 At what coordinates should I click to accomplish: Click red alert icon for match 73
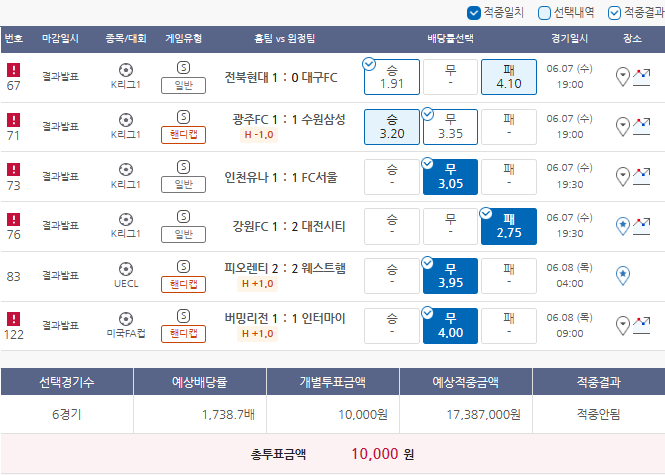point(14,169)
